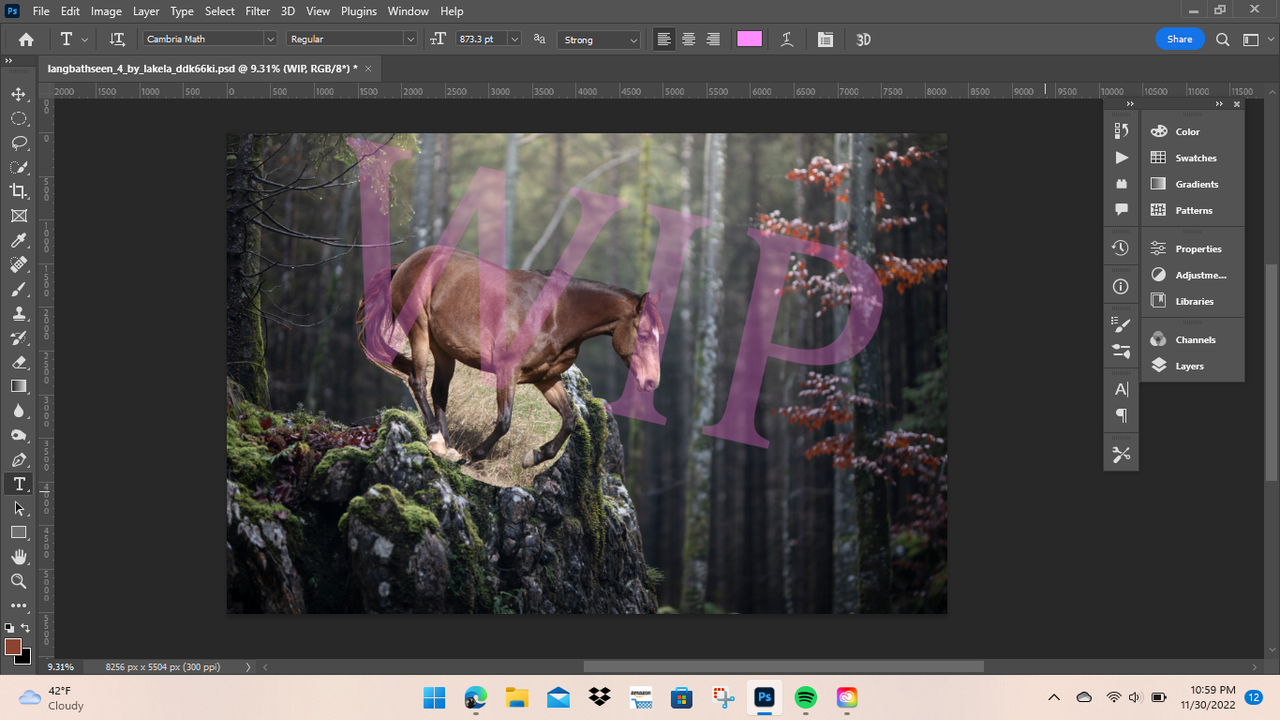Open the font size dropdown

pos(514,39)
